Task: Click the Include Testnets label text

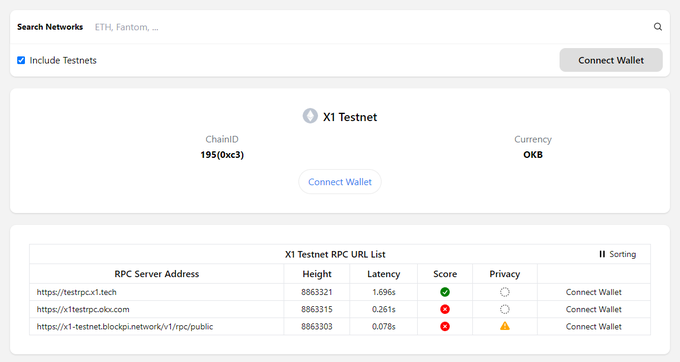Action: pyautogui.click(x=63, y=60)
